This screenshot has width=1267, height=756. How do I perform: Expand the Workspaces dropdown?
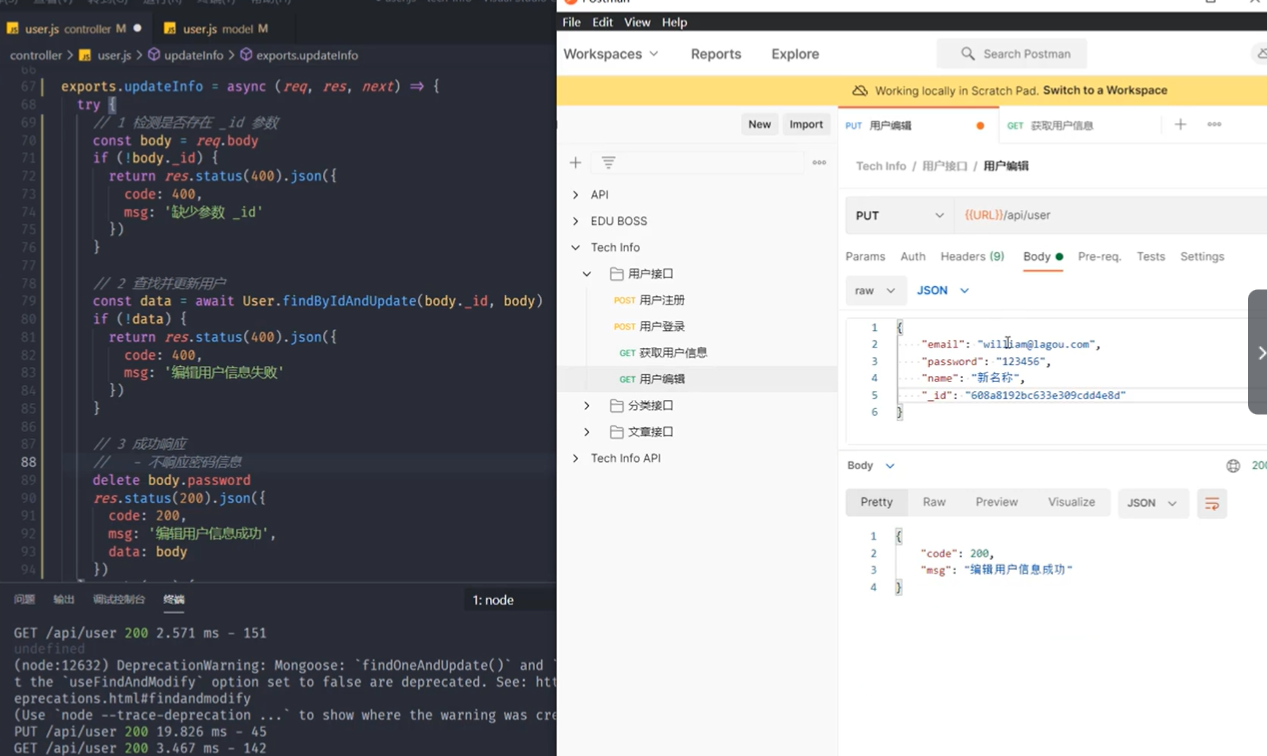coord(611,54)
